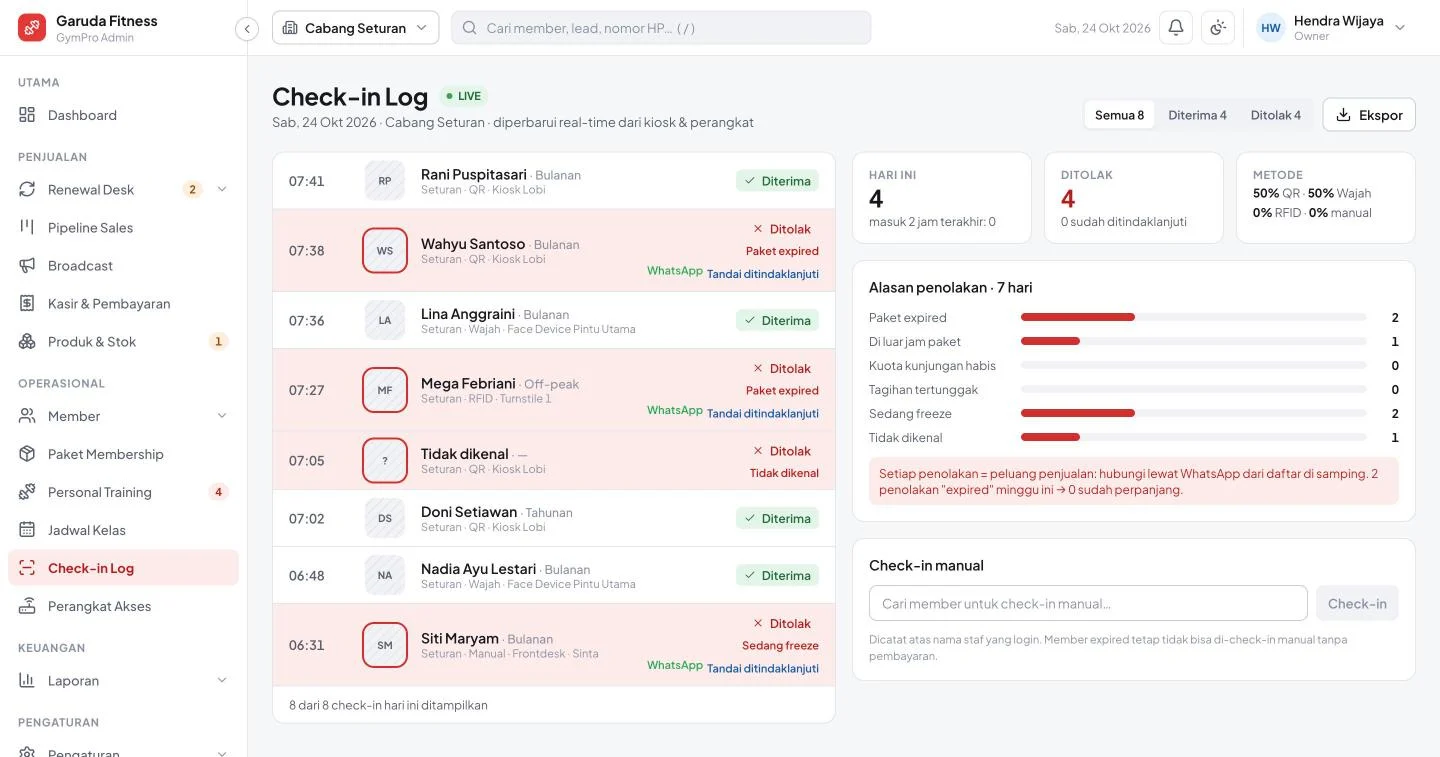
Task: Open Jadwal Kelas schedule
Action: point(123,530)
